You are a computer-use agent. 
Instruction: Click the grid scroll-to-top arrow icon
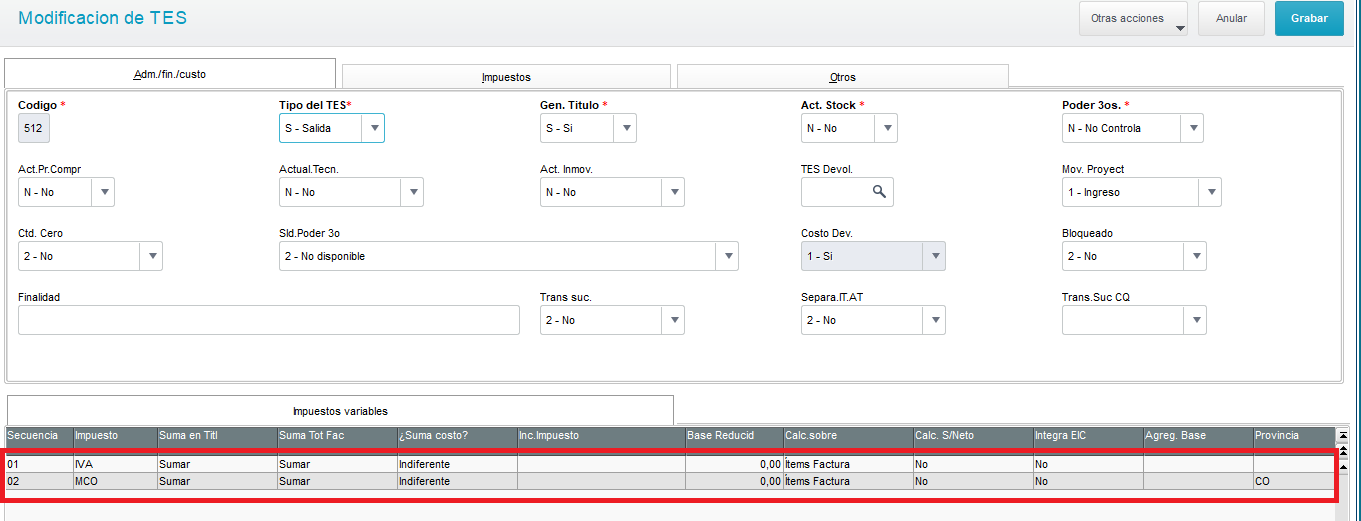coord(1343,436)
